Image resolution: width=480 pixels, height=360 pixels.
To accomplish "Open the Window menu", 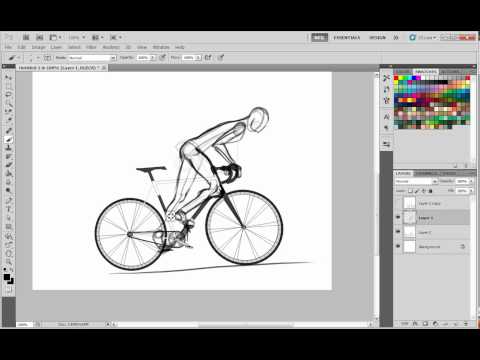I will point(161,47).
